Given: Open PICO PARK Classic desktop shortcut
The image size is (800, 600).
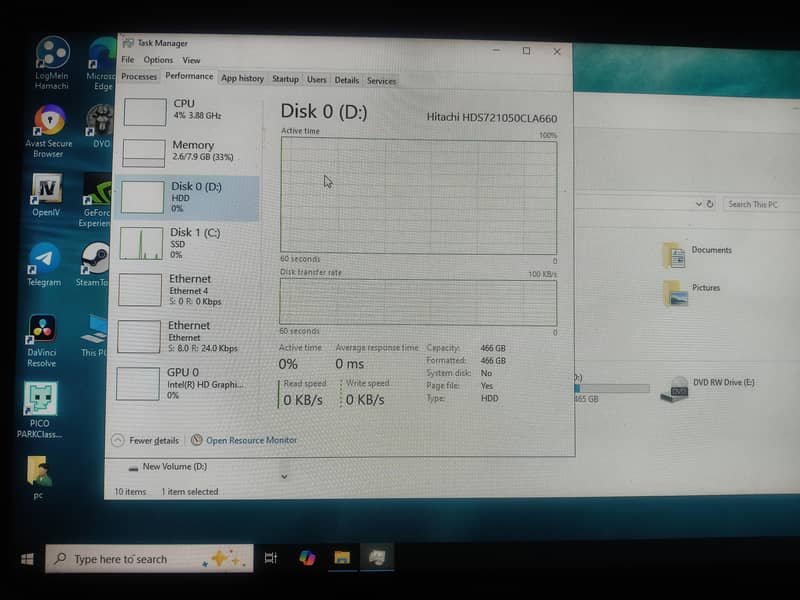Looking at the screenshot, I should [x=40, y=410].
